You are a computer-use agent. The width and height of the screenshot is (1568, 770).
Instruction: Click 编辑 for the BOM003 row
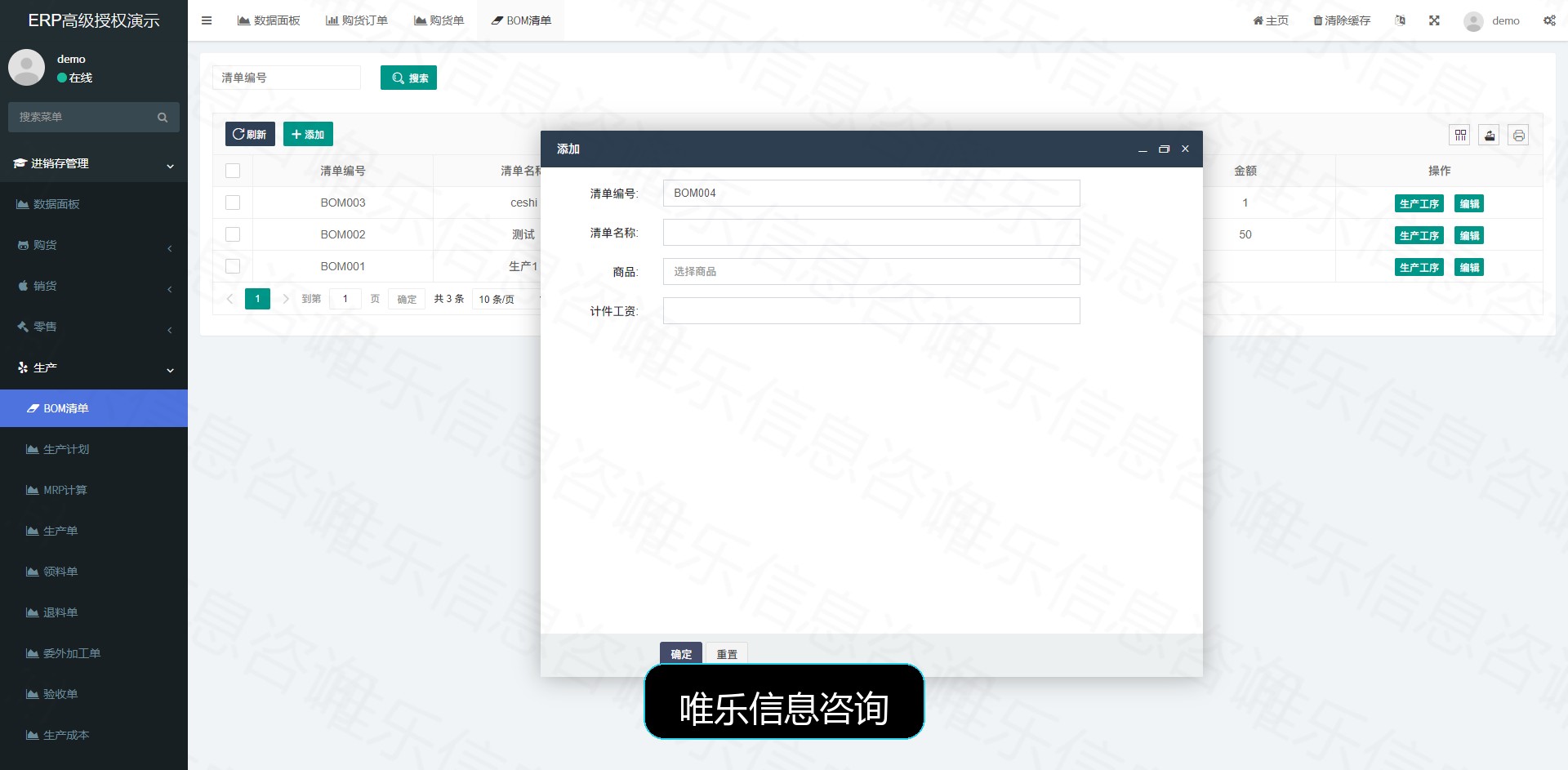coord(1469,203)
